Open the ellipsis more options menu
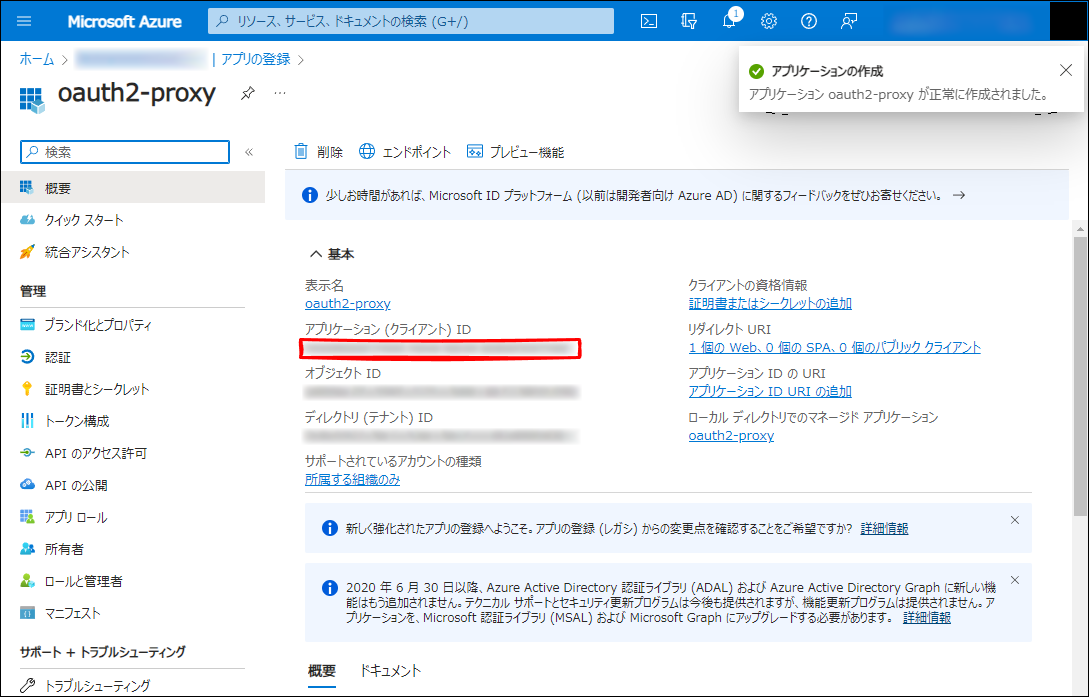This screenshot has height=697, width=1089. [280, 93]
